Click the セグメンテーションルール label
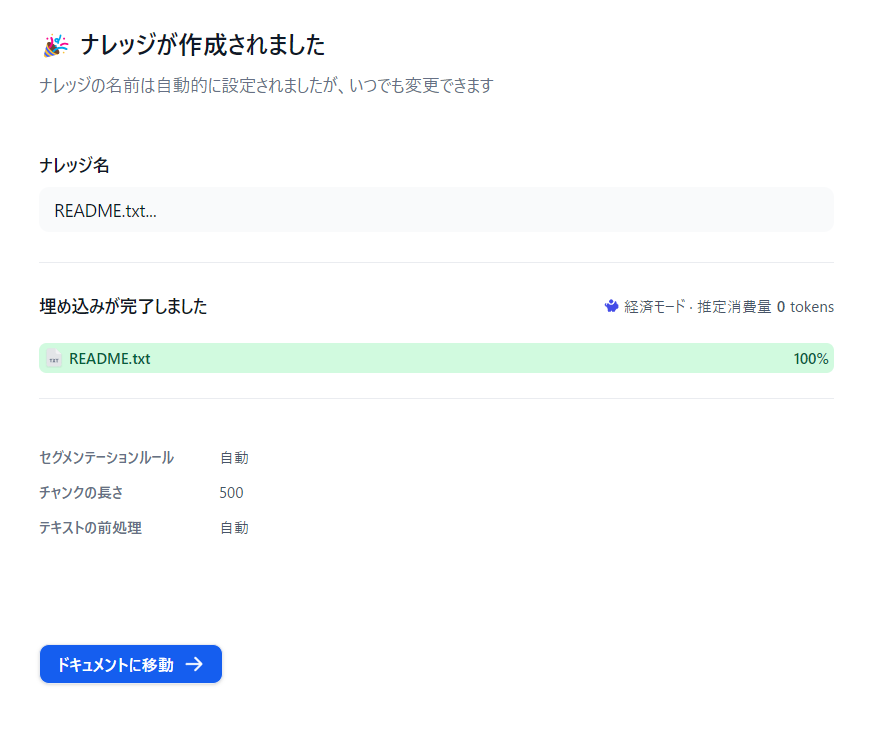Image resolution: width=874 pixels, height=732 pixels. point(106,458)
